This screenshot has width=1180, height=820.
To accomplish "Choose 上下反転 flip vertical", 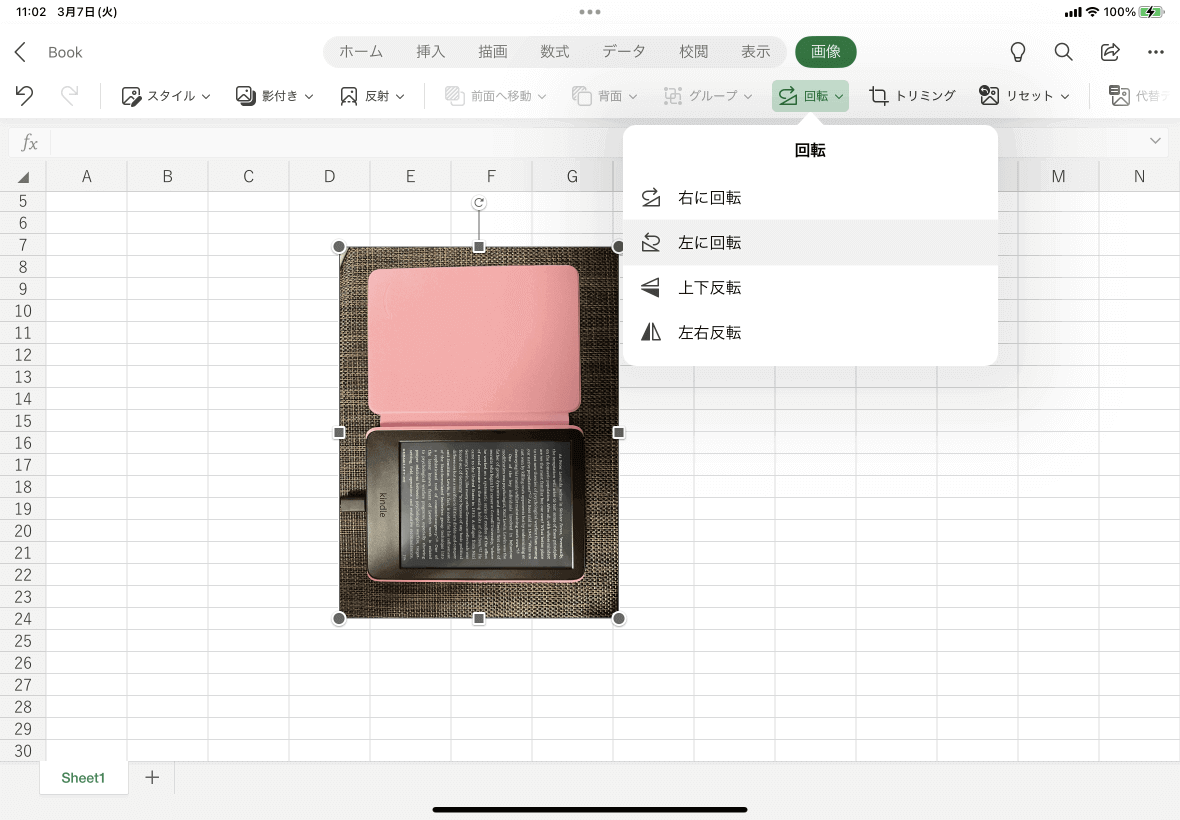I will point(810,287).
